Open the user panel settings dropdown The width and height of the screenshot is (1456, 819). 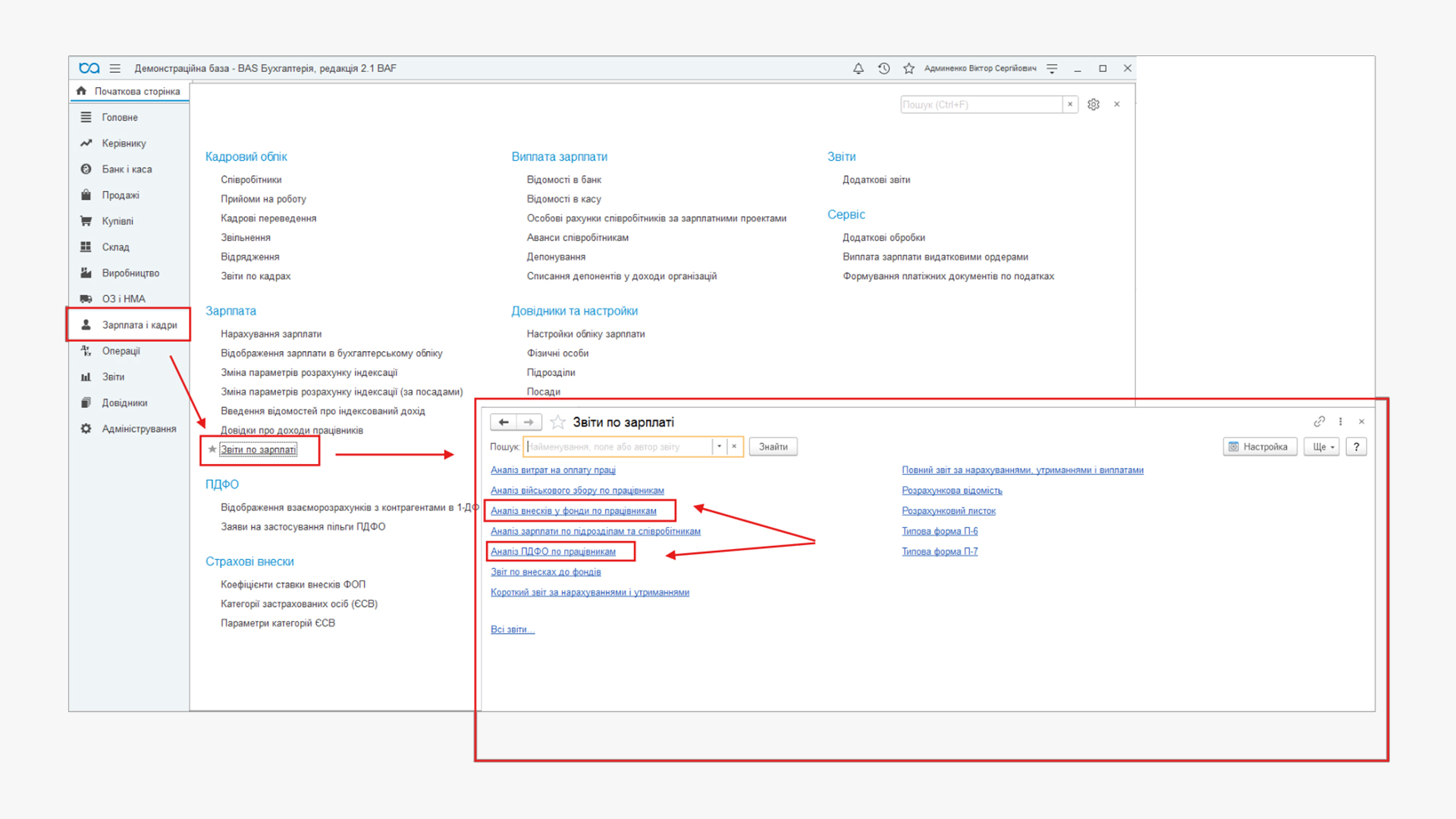pos(1052,68)
